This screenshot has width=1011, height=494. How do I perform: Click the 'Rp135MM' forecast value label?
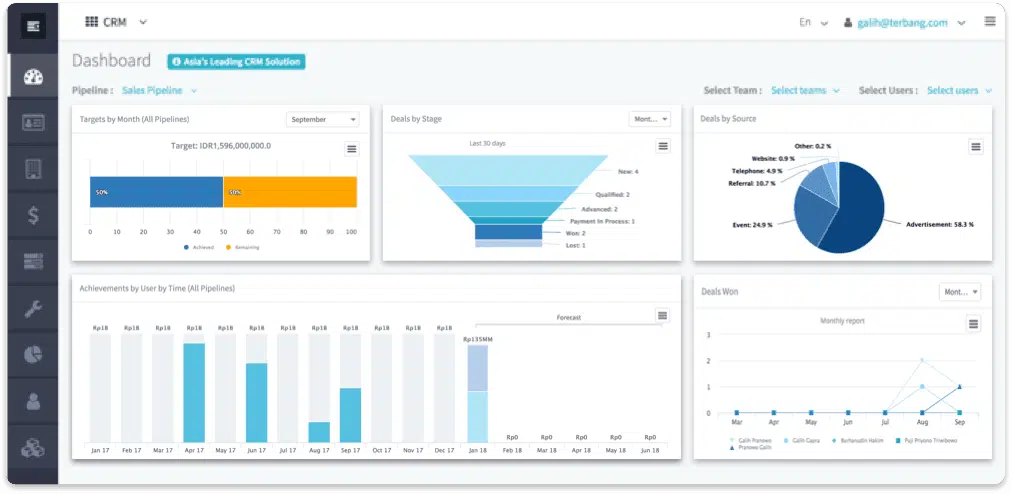[478, 339]
